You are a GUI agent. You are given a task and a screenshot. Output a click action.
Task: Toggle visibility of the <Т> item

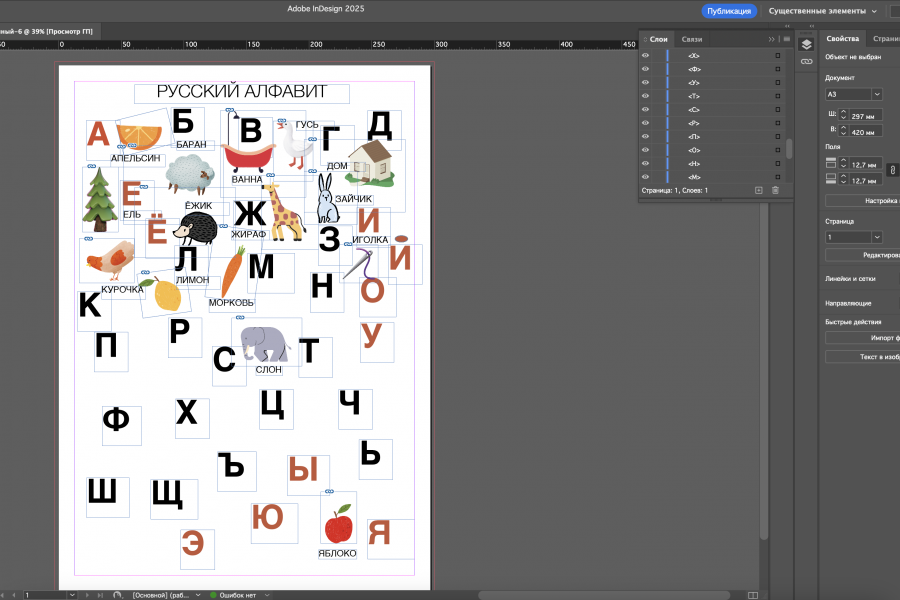coord(645,96)
